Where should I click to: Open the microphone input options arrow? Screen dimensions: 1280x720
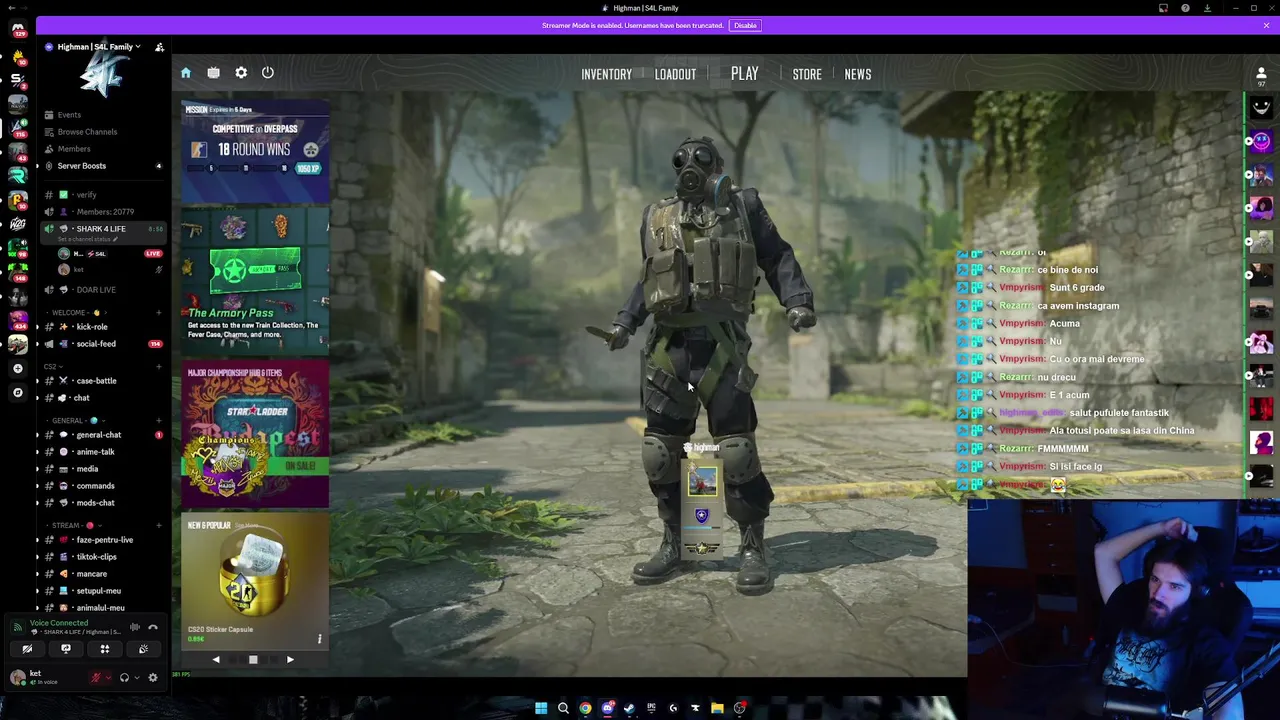pyautogui.click(x=108, y=677)
